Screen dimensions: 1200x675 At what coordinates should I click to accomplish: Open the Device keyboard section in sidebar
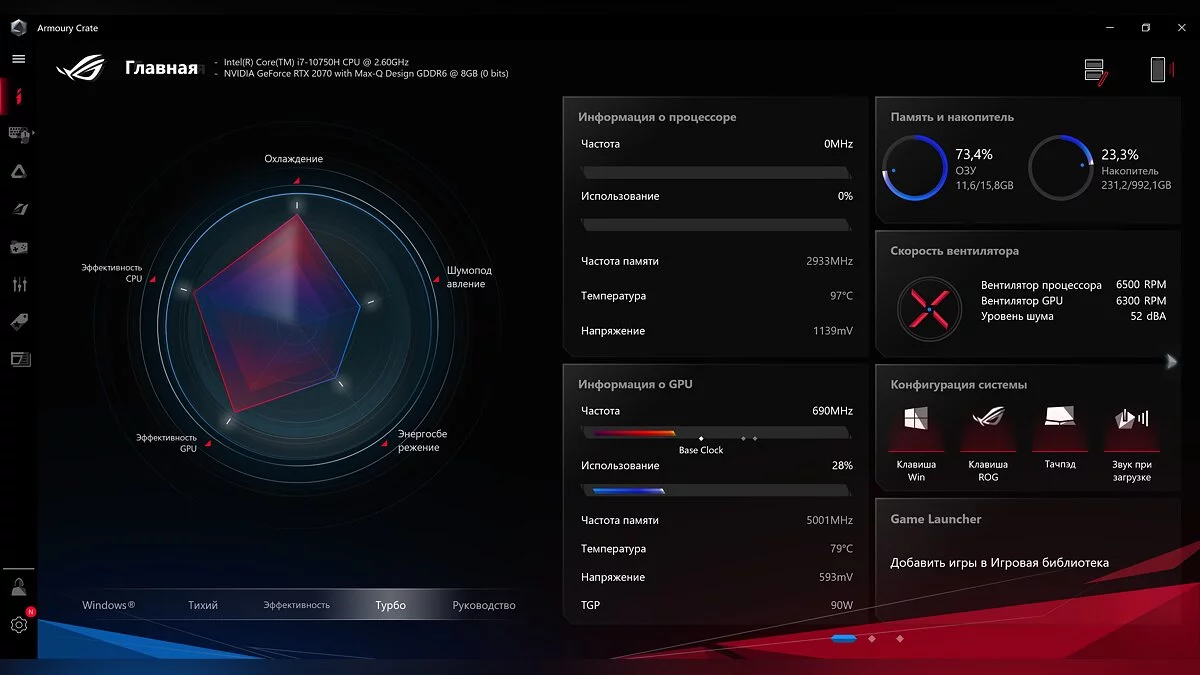(19, 133)
